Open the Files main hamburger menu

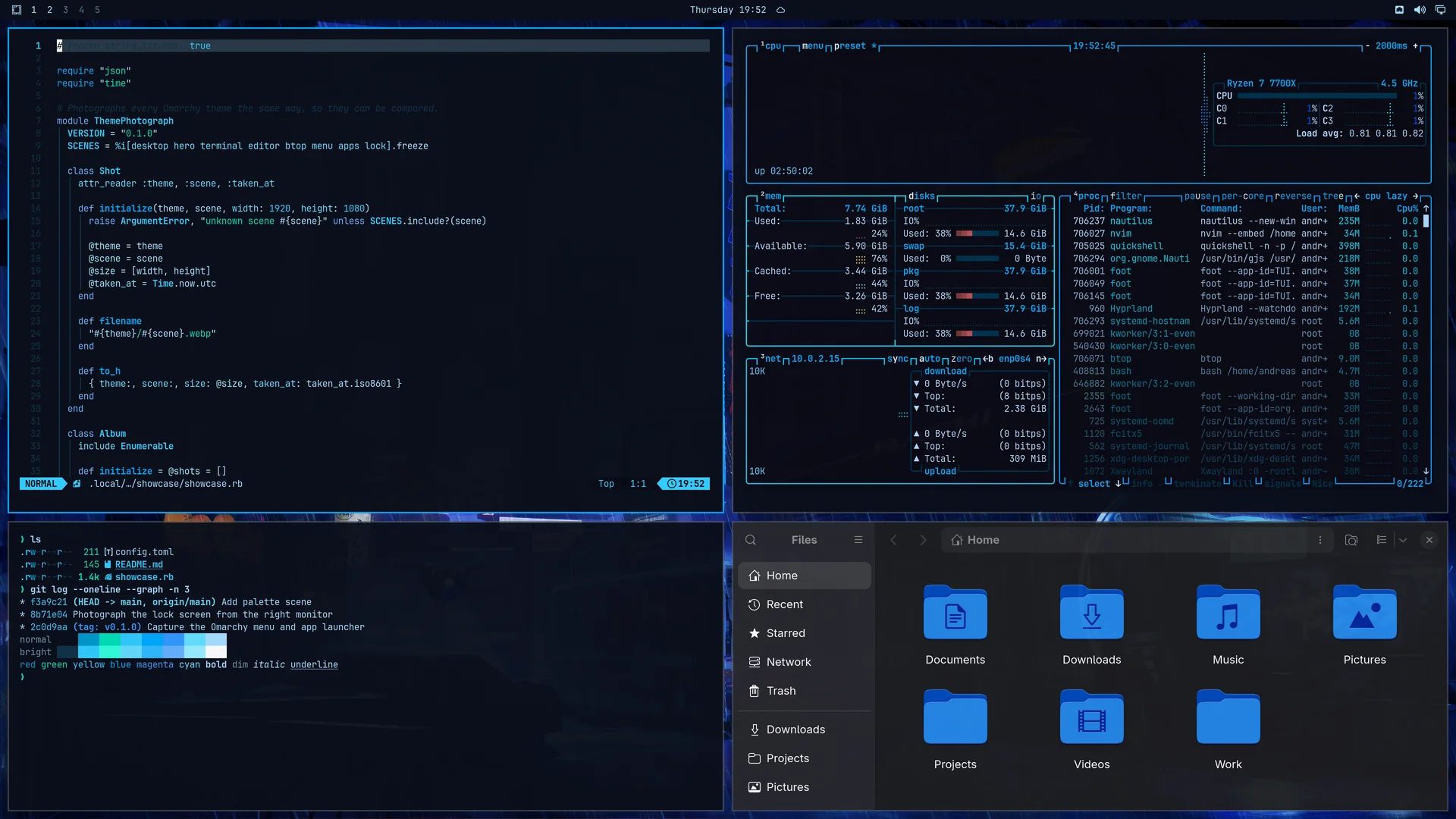point(858,540)
